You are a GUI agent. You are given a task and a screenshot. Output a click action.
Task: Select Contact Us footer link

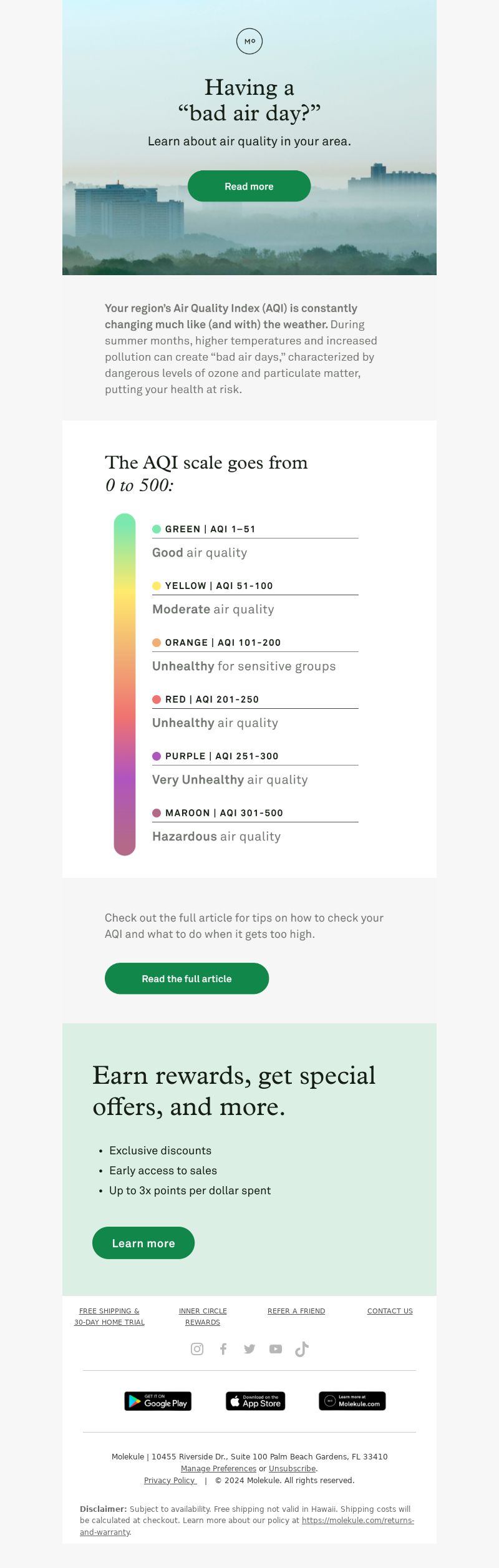390,1311
